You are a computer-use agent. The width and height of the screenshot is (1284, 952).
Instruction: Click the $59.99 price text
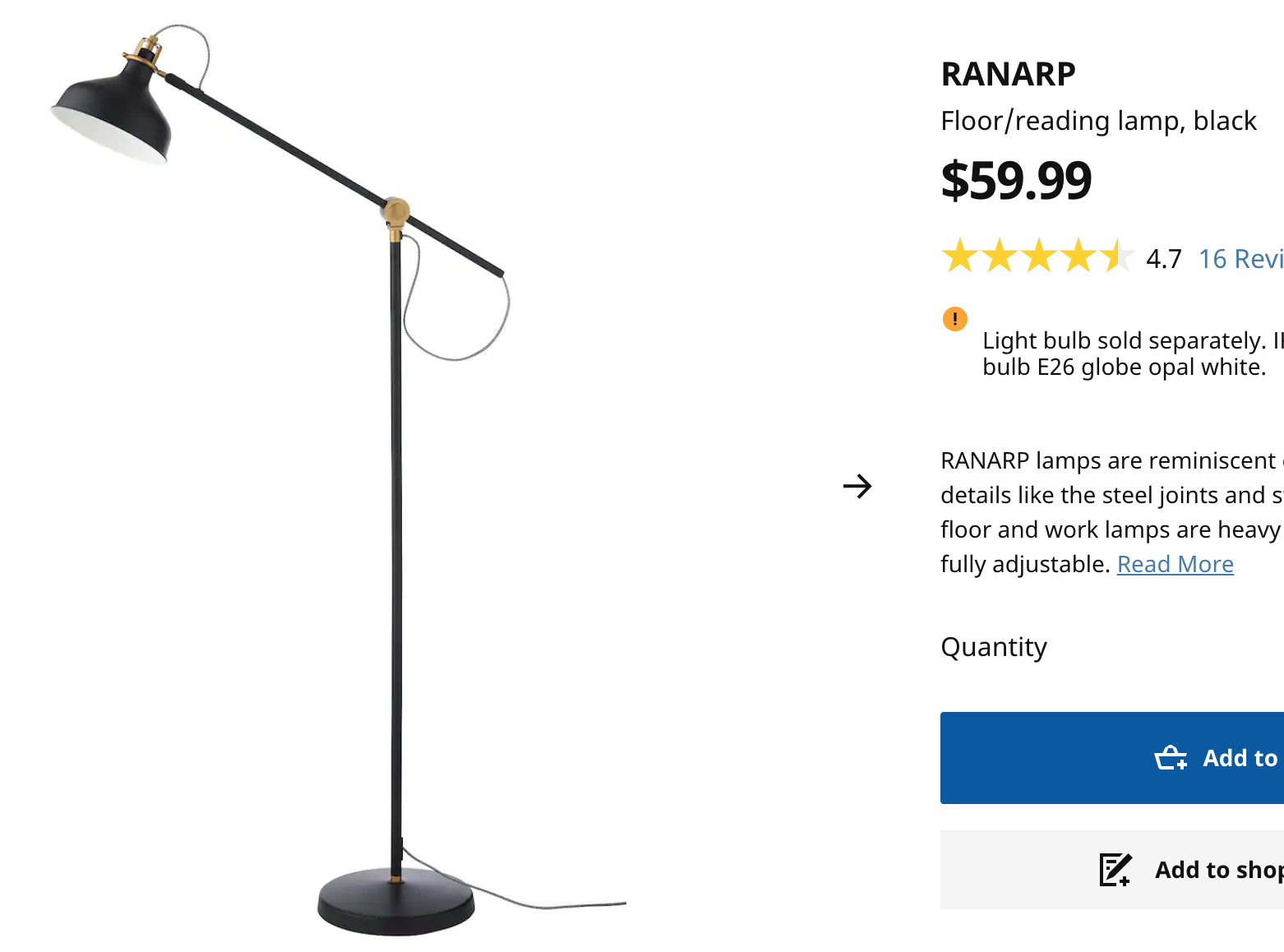point(1016,180)
